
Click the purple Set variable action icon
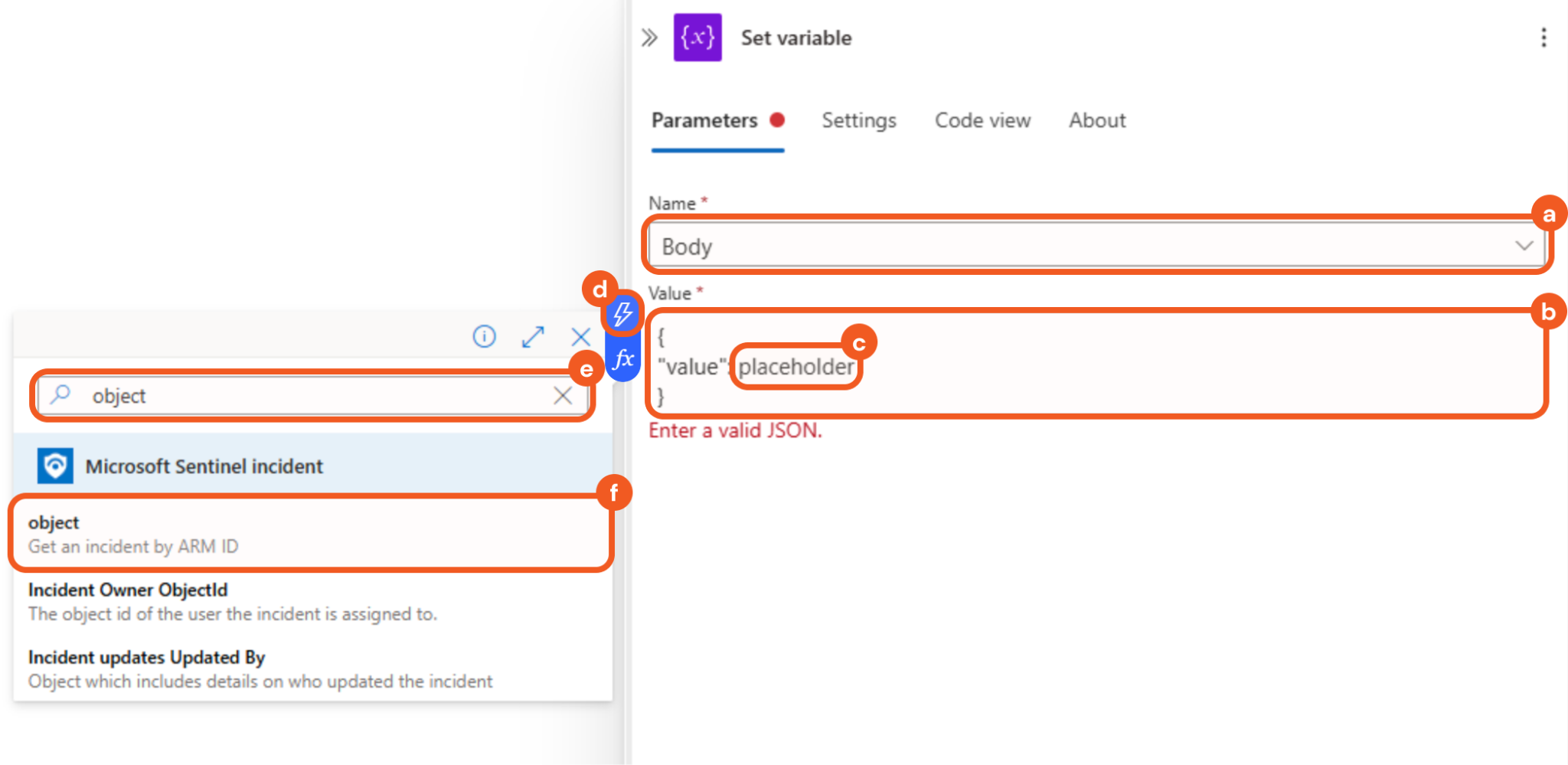point(697,38)
